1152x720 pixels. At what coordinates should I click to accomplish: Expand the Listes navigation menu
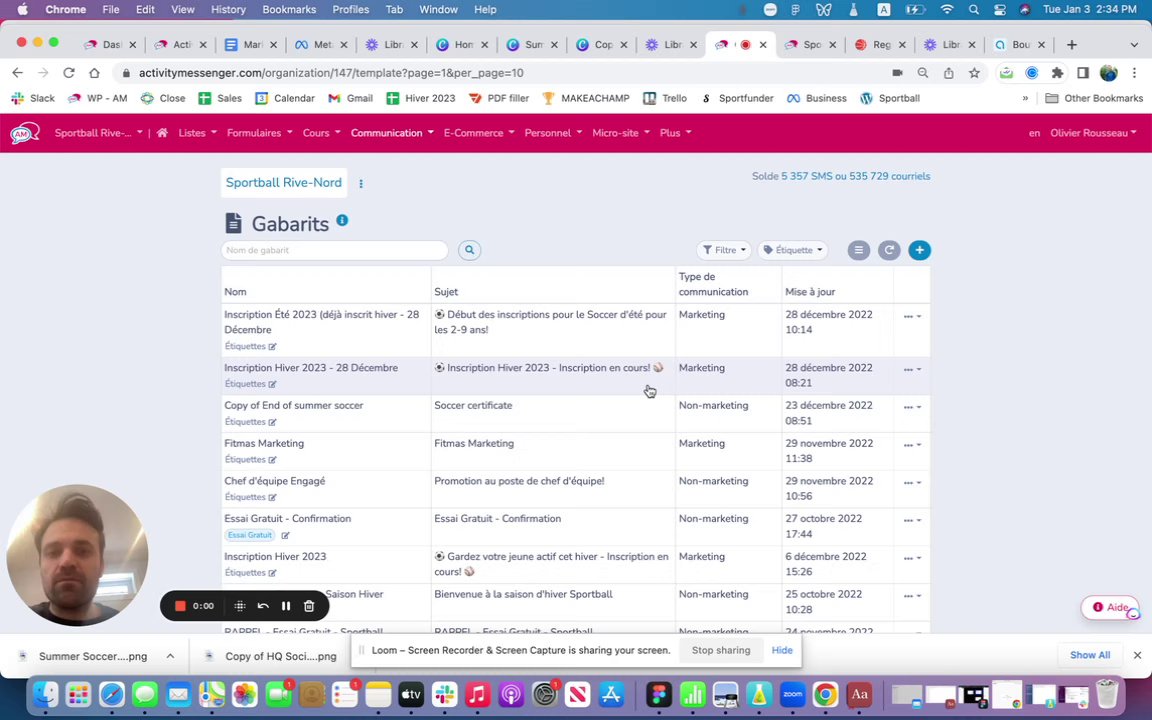point(198,133)
